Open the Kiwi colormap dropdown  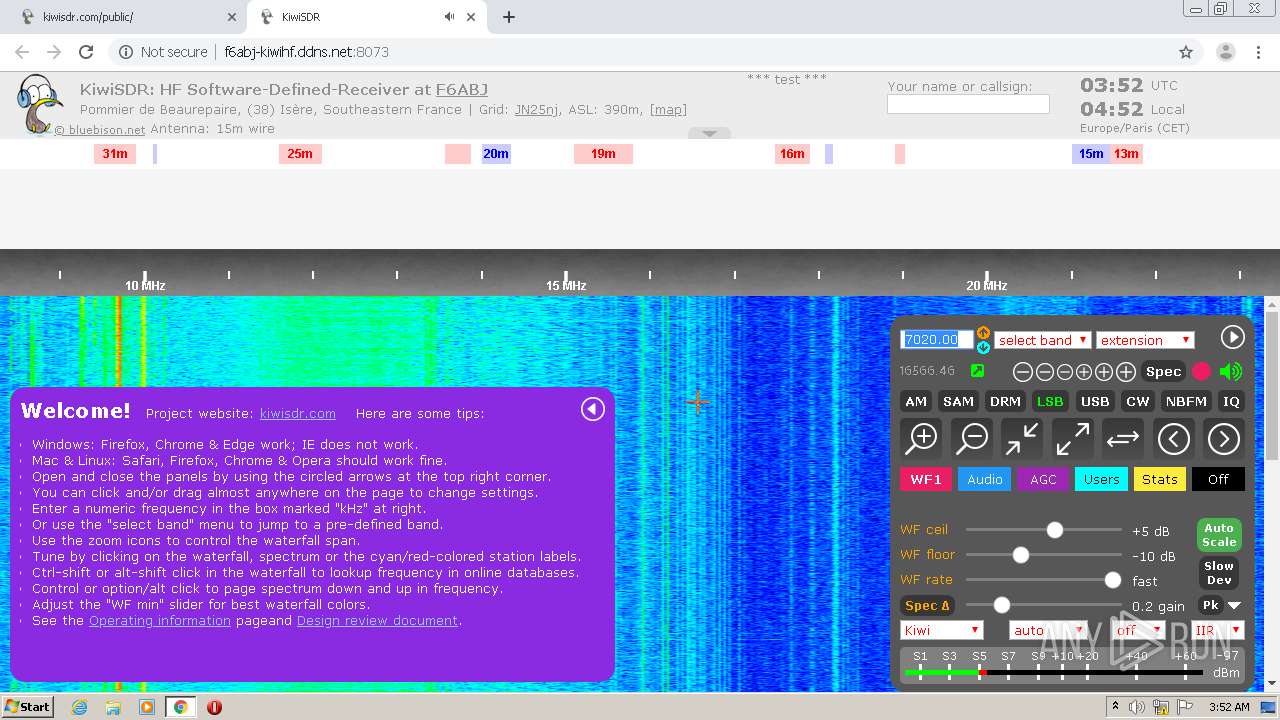click(x=942, y=630)
